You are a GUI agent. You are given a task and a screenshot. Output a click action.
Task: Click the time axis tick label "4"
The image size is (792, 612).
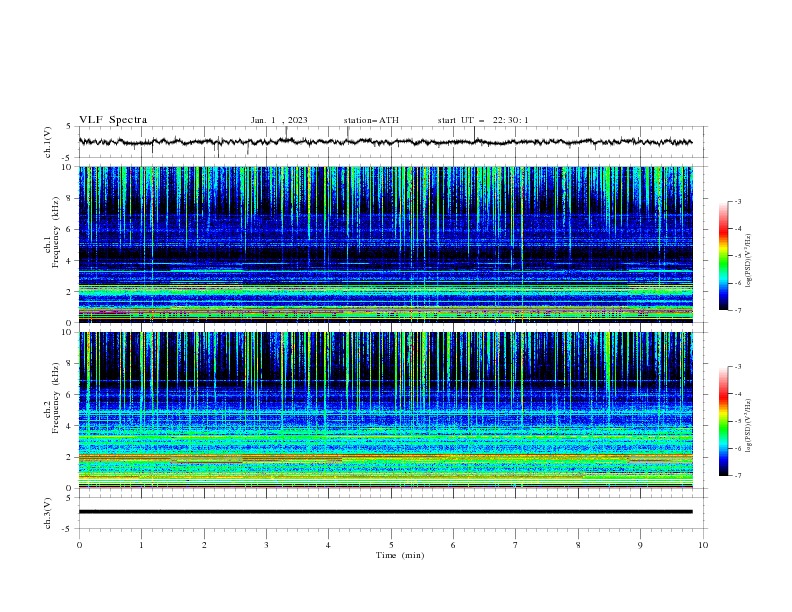pos(328,545)
